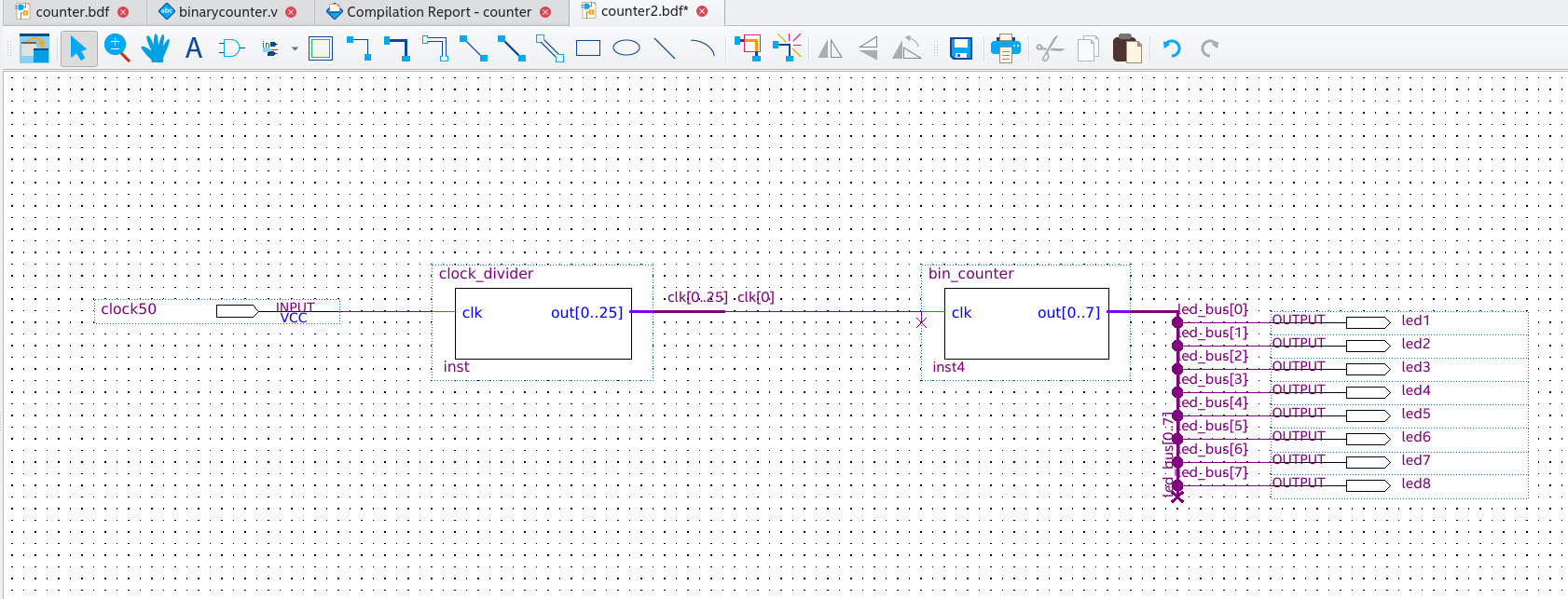Close the counter.bdf tab
The height and width of the screenshot is (599, 1568).
tap(123, 12)
